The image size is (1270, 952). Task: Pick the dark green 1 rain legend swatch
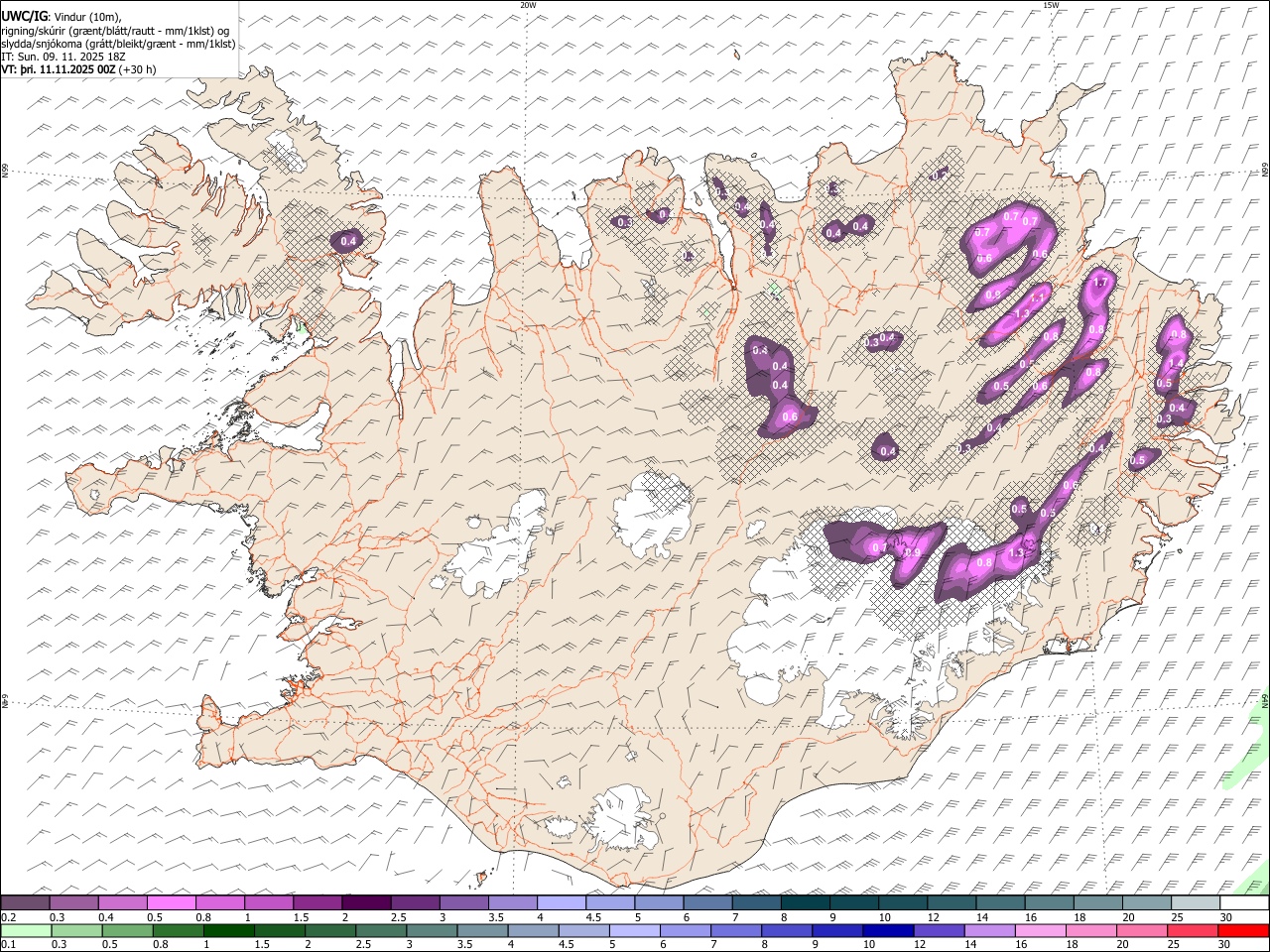point(228,930)
